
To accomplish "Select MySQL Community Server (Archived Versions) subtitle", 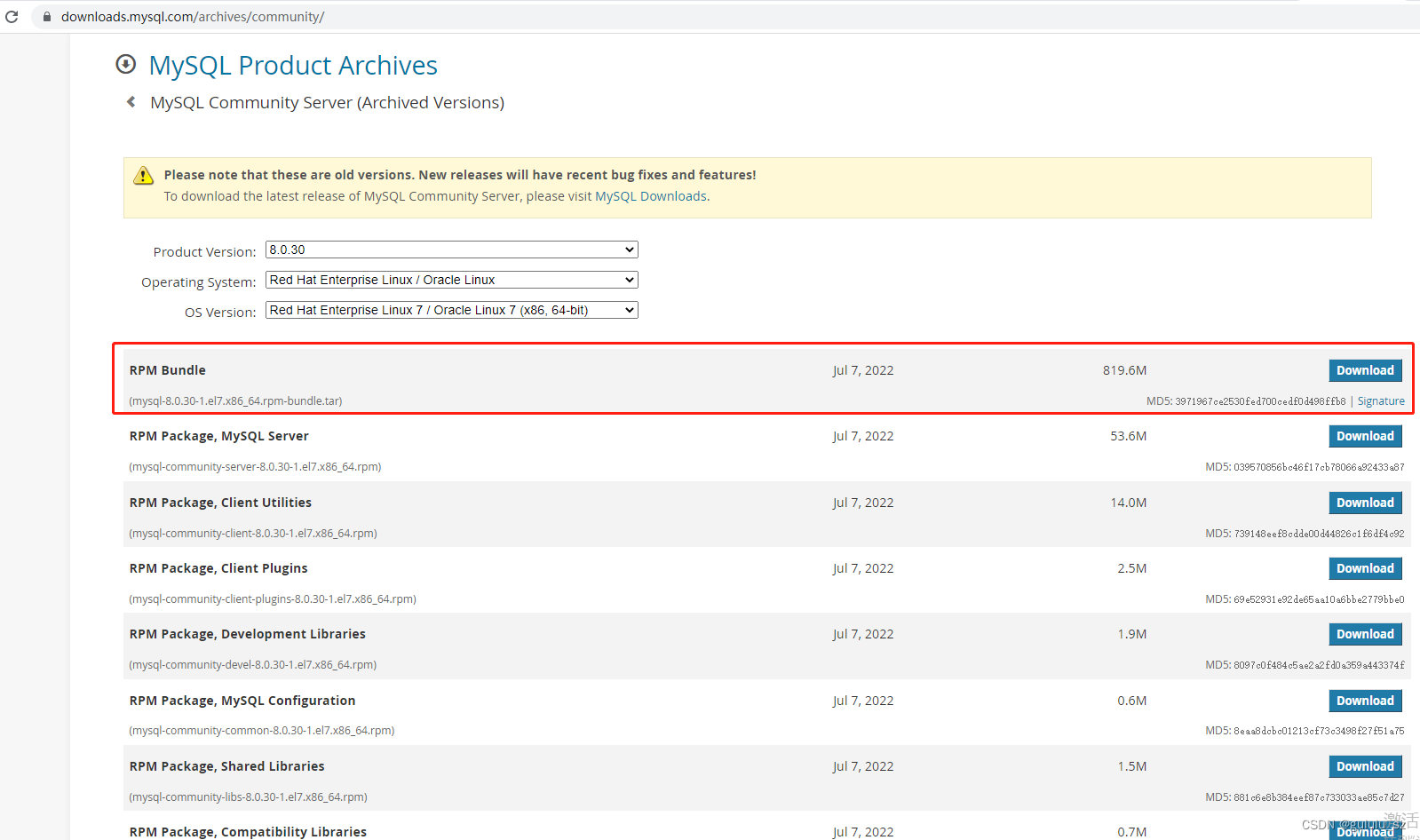I will click(327, 103).
